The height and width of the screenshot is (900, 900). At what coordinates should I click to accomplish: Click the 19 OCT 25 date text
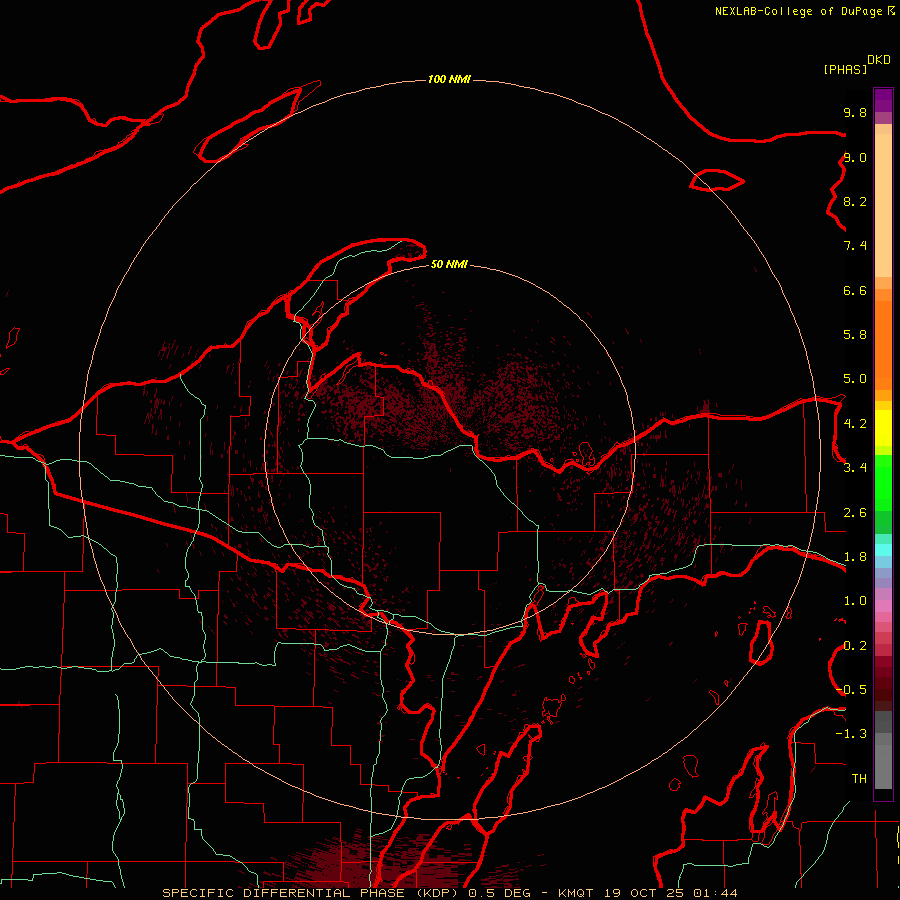click(x=645, y=893)
